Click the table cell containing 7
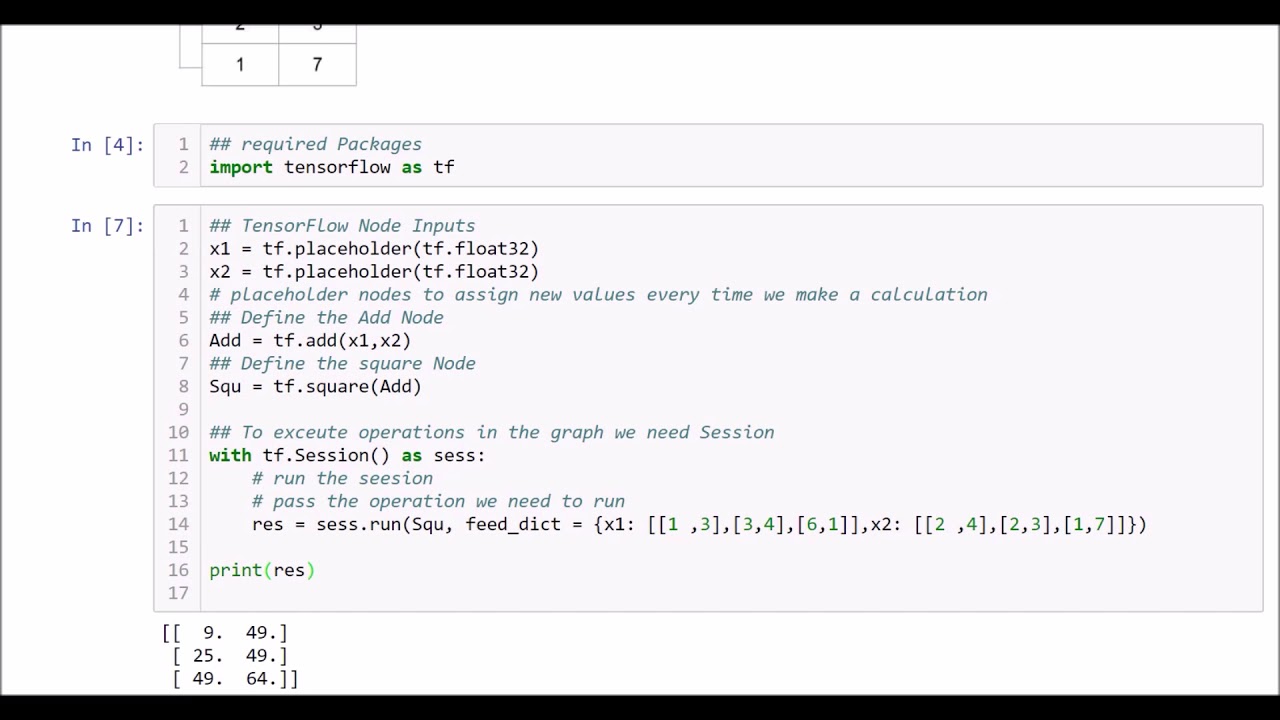 (x=317, y=64)
